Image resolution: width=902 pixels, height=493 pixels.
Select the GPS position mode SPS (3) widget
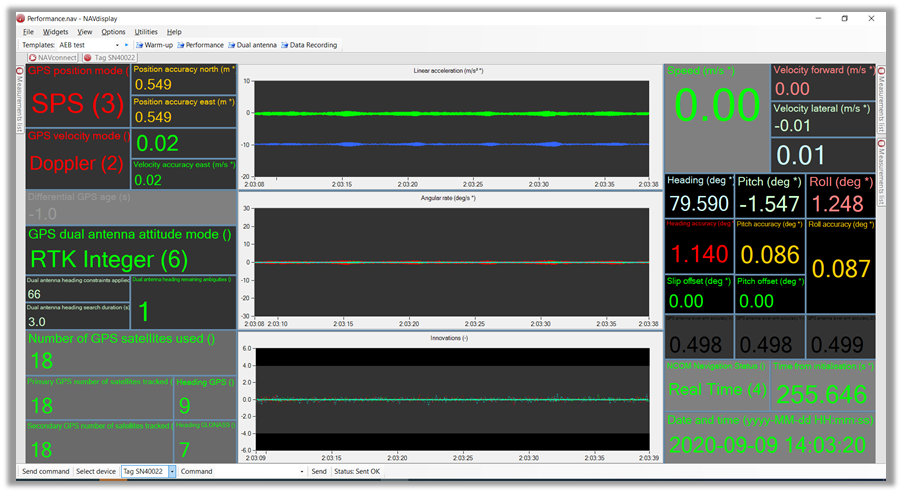78,95
